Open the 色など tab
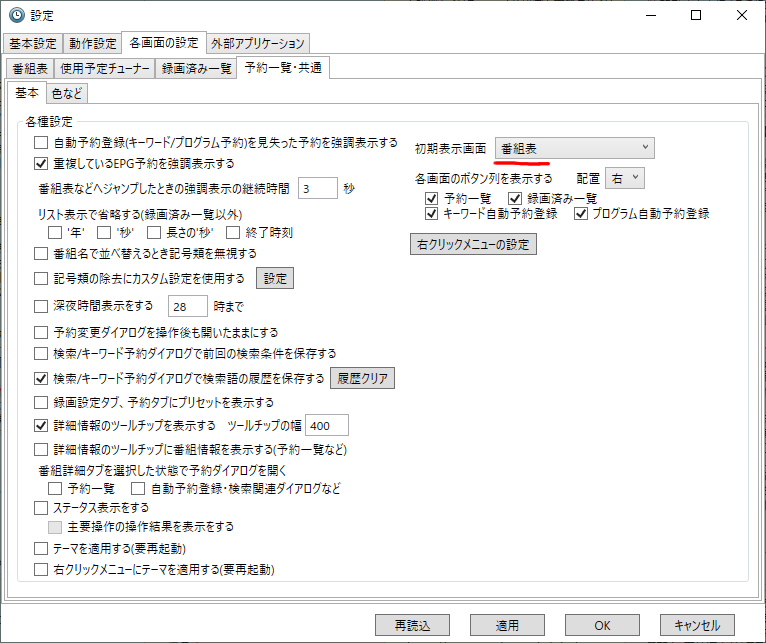 click(67, 93)
